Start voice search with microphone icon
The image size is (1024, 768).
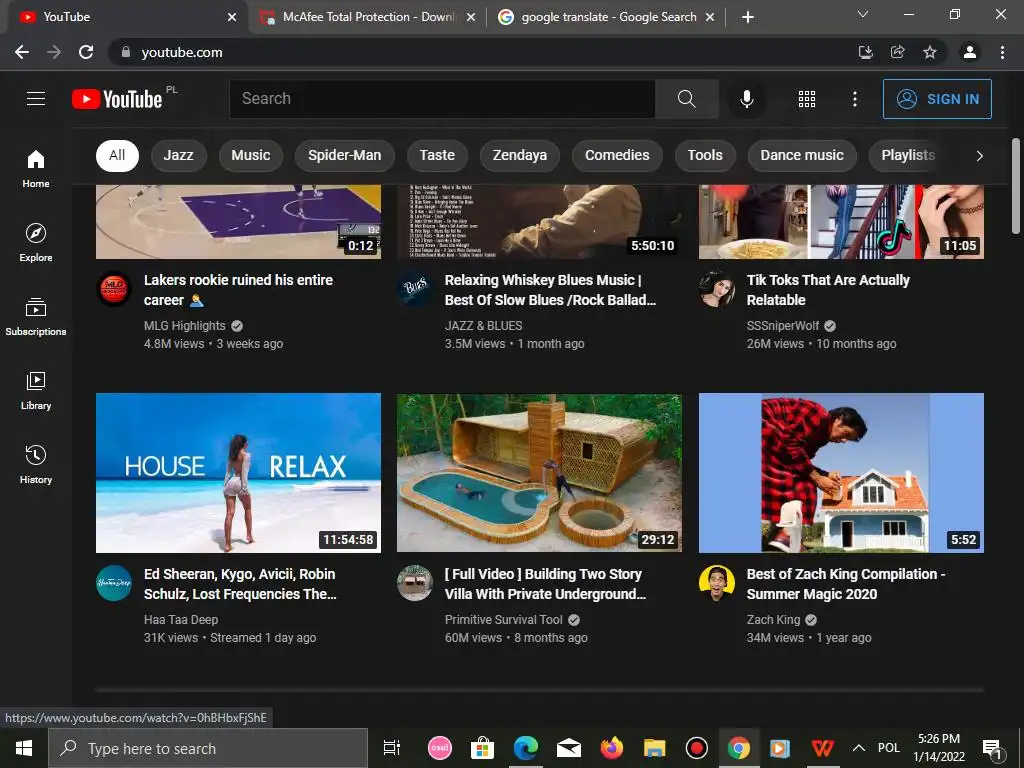(747, 99)
